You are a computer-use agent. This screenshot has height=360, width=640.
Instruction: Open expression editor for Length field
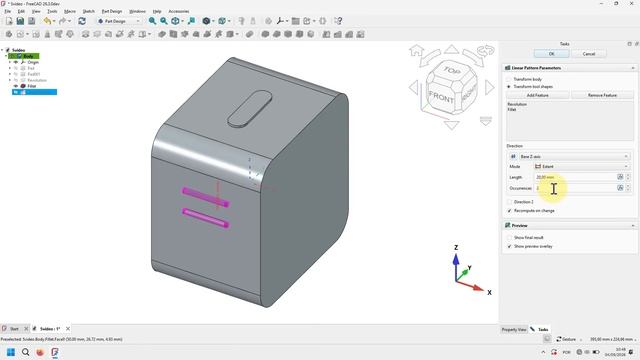coord(620,177)
